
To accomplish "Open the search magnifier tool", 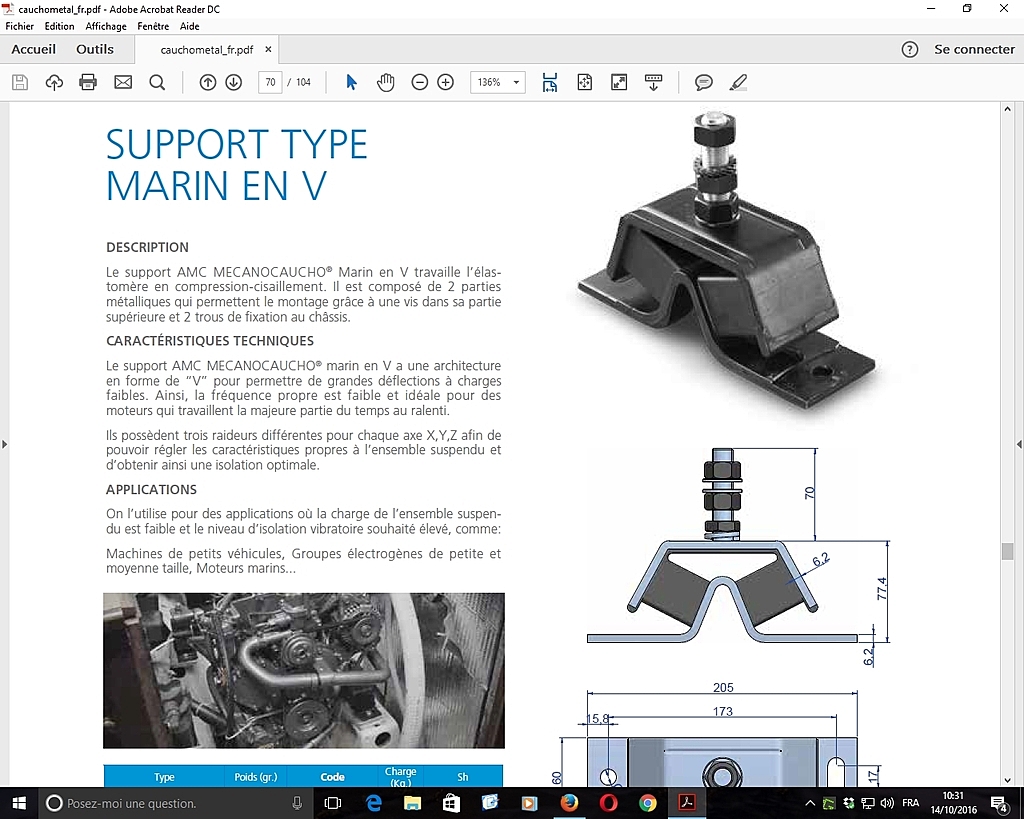I will click(157, 82).
